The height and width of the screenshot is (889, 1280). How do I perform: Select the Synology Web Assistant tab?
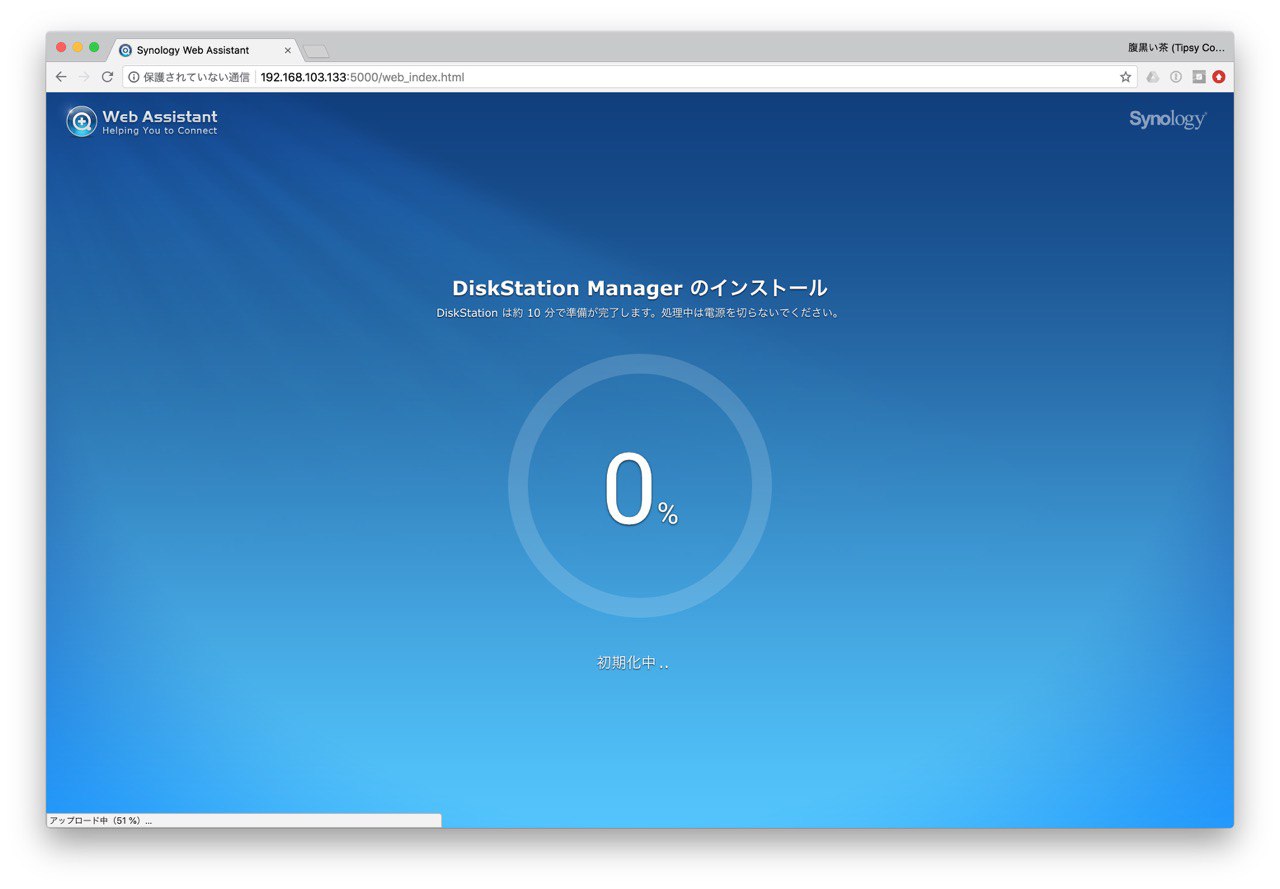(x=203, y=50)
